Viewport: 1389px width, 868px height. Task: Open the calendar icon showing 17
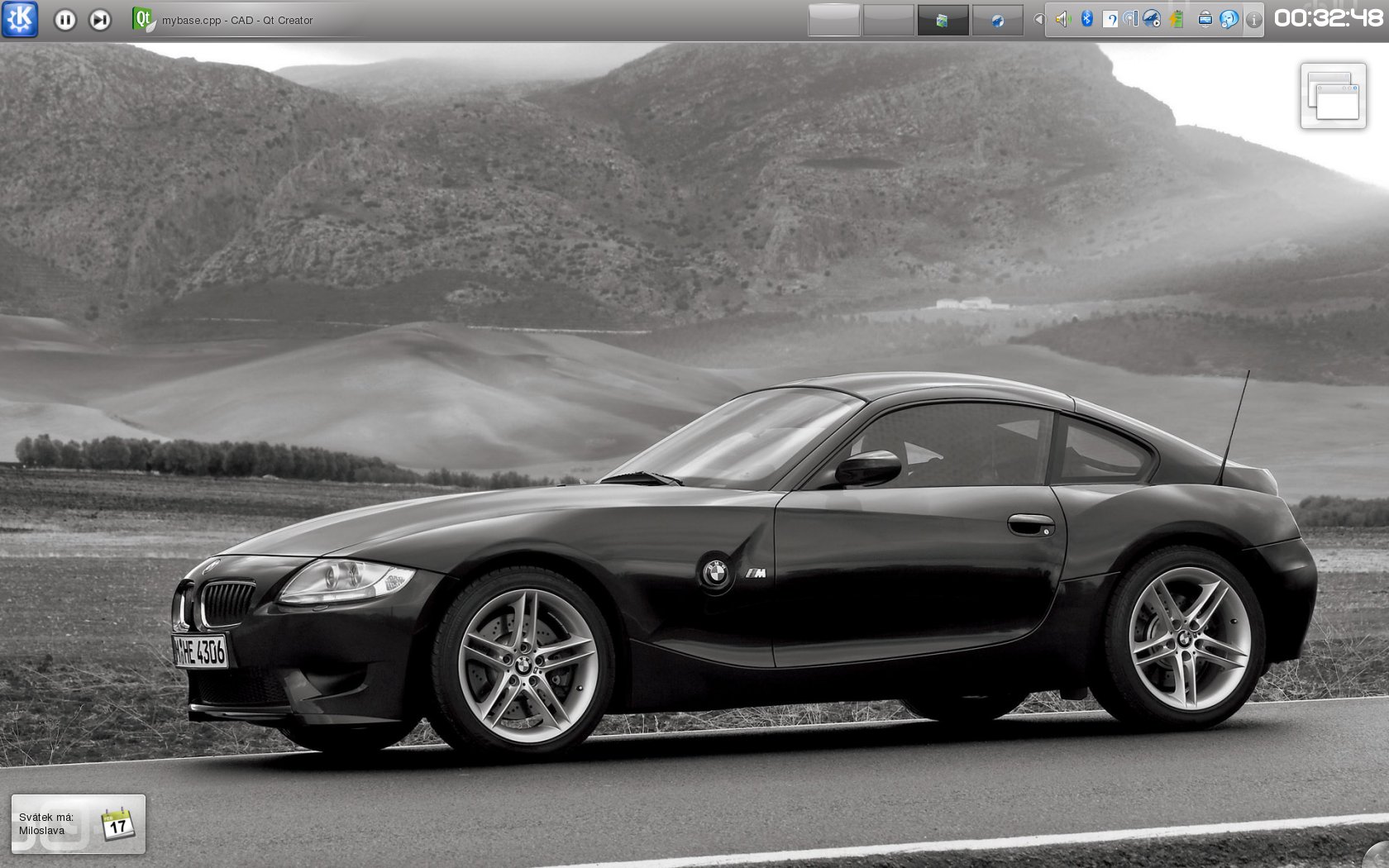click(x=117, y=824)
